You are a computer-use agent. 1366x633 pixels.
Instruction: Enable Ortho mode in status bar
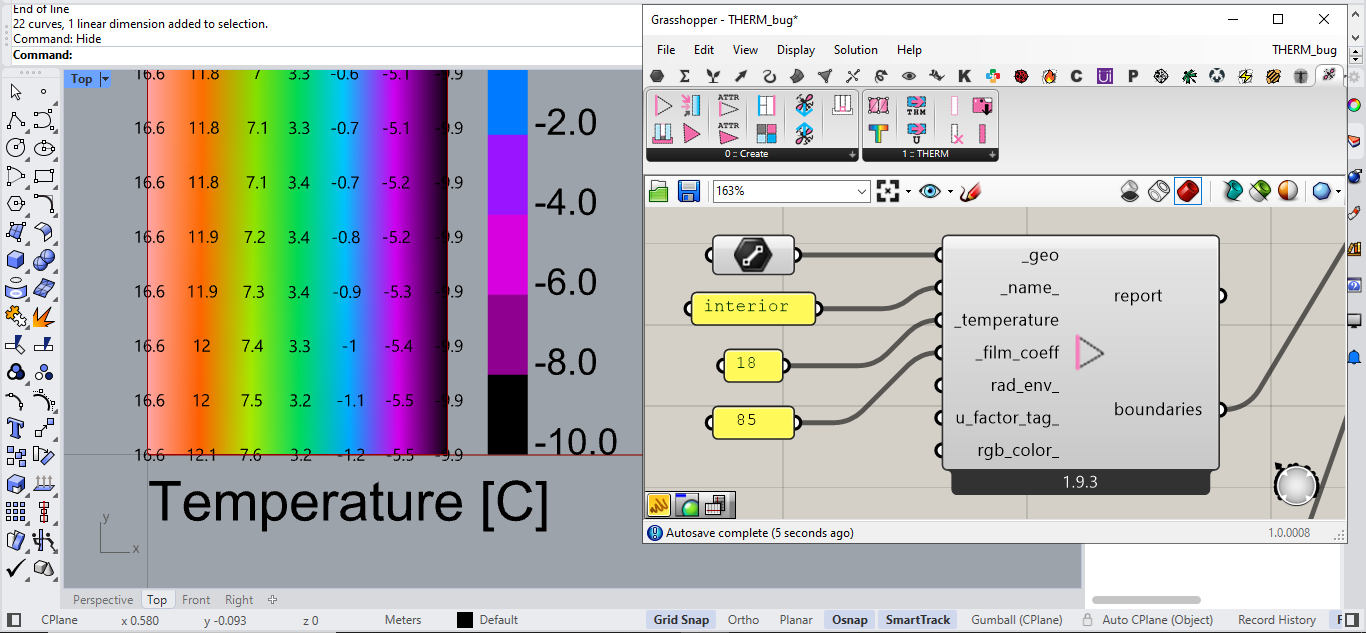point(743,620)
